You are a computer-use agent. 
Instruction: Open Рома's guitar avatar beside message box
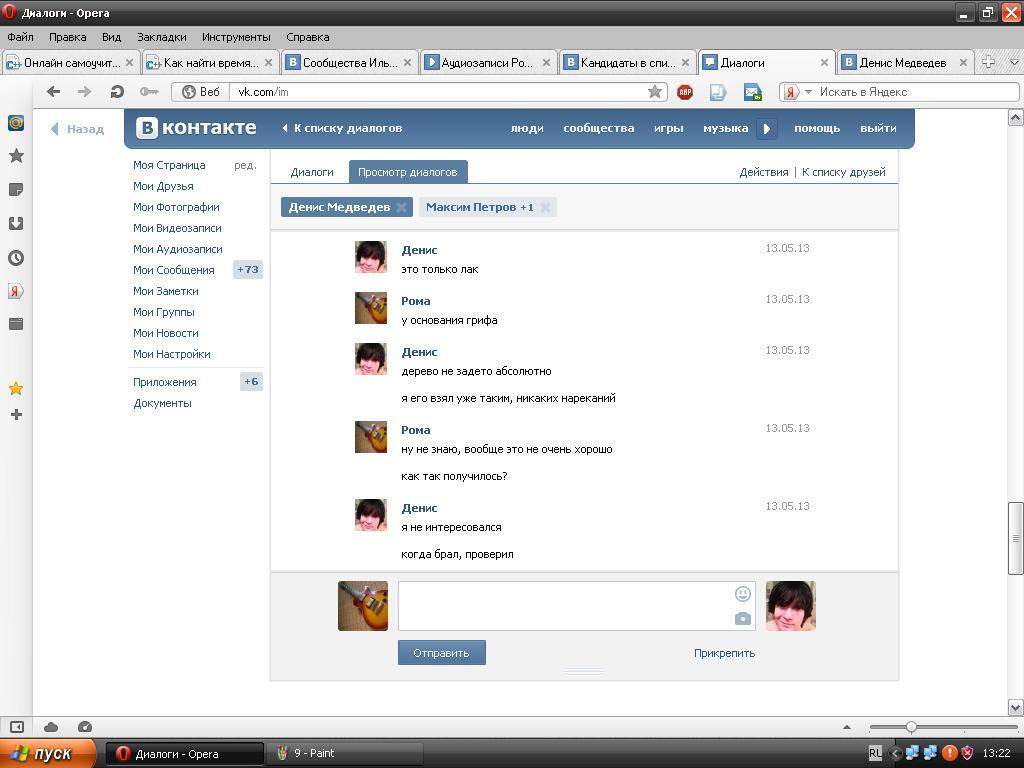(363, 606)
